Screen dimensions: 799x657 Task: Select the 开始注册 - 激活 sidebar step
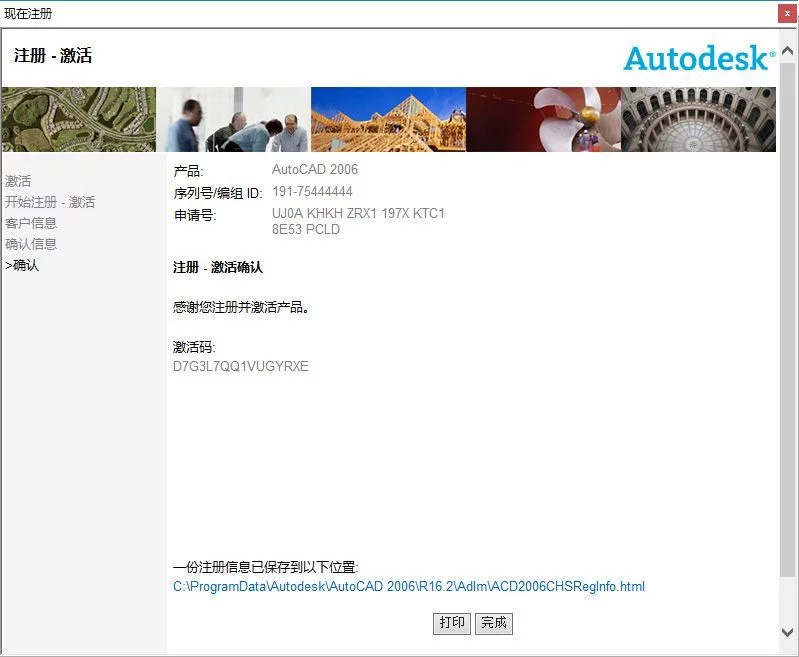point(50,202)
